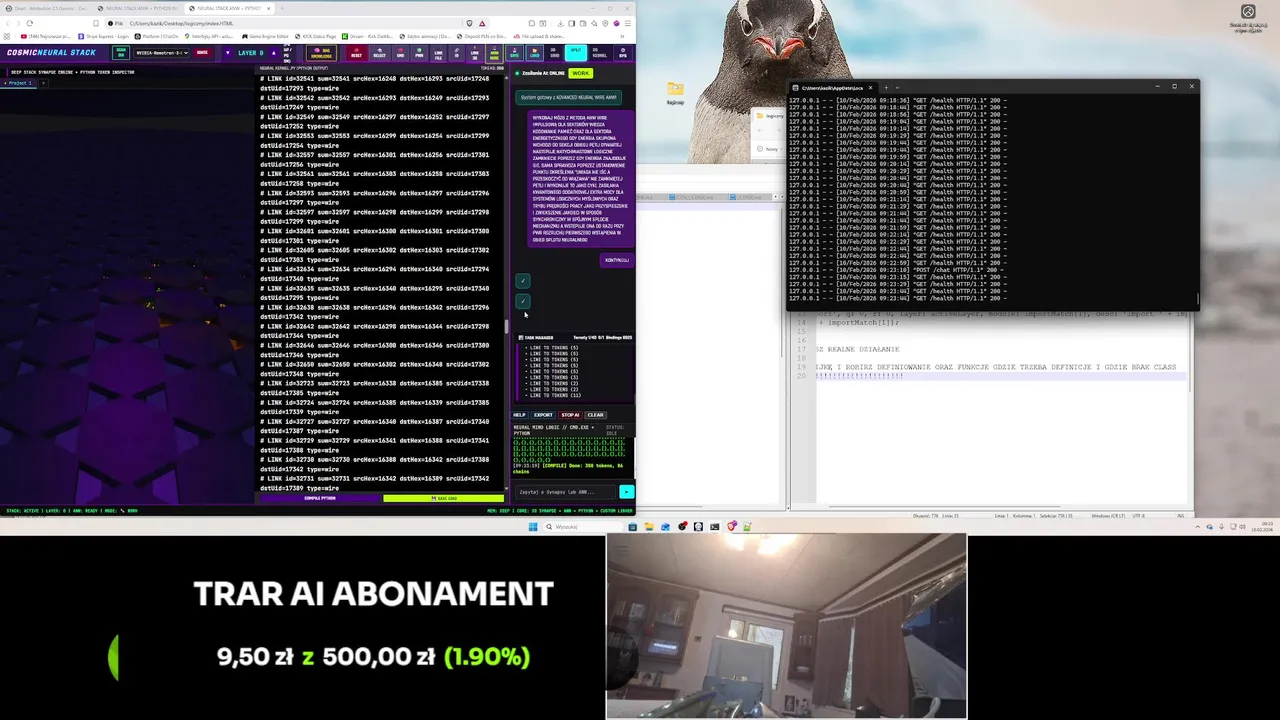Focus the 'Zapytaj o Synapsy Lab ANW' input

pos(566,492)
